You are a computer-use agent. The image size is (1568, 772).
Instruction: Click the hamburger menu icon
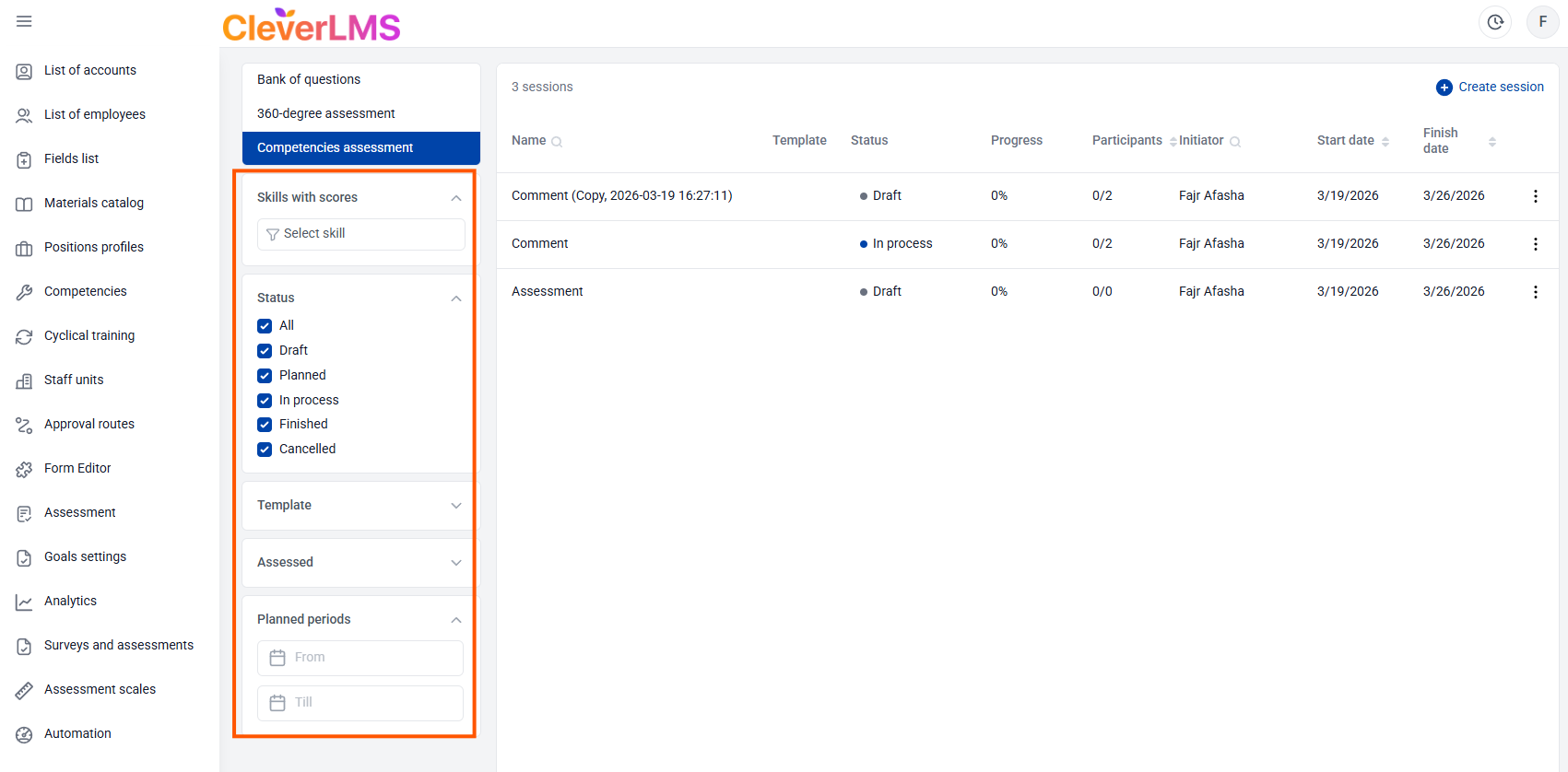pos(24,21)
